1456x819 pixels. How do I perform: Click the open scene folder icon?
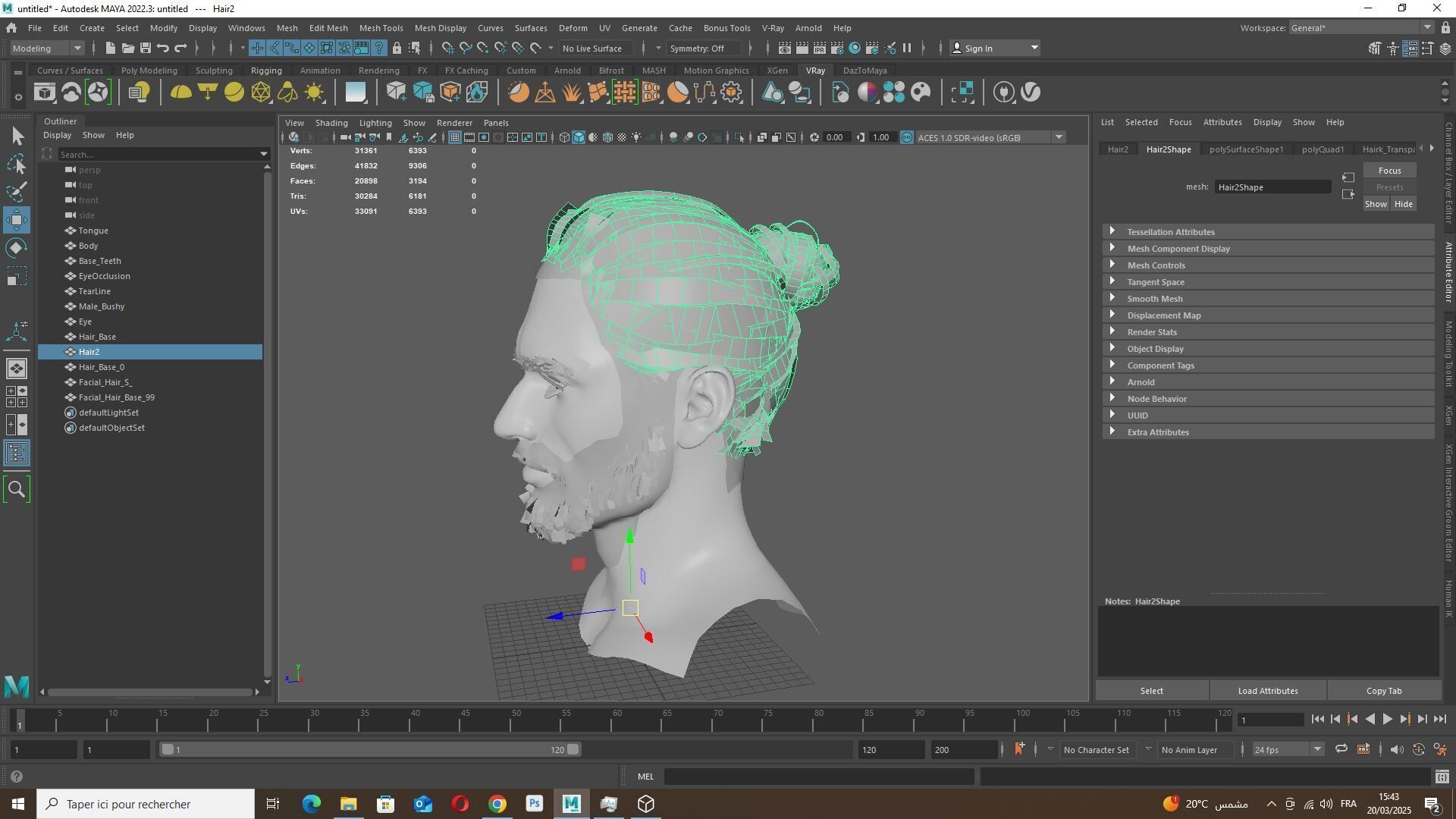(127, 48)
